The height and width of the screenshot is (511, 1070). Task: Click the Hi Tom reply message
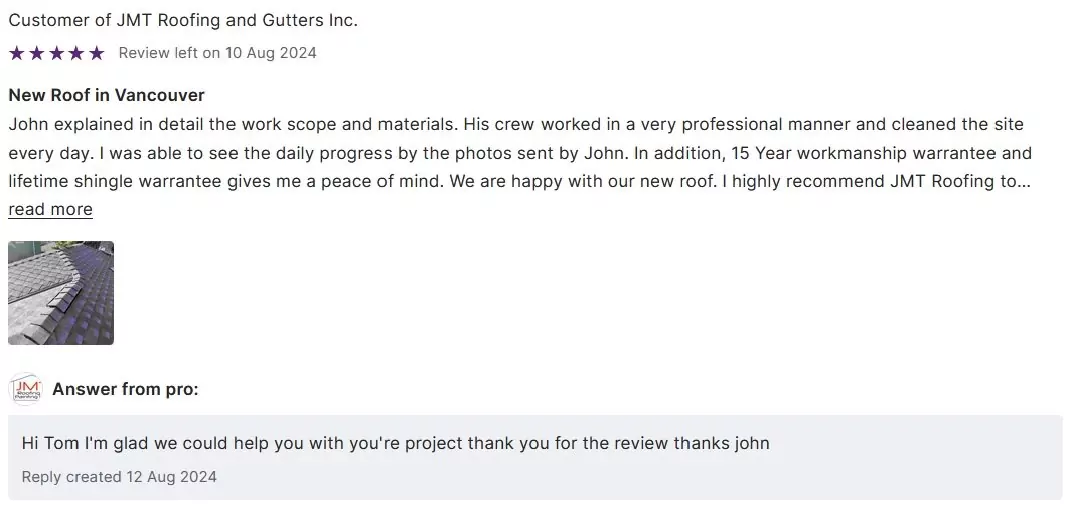point(395,443)
